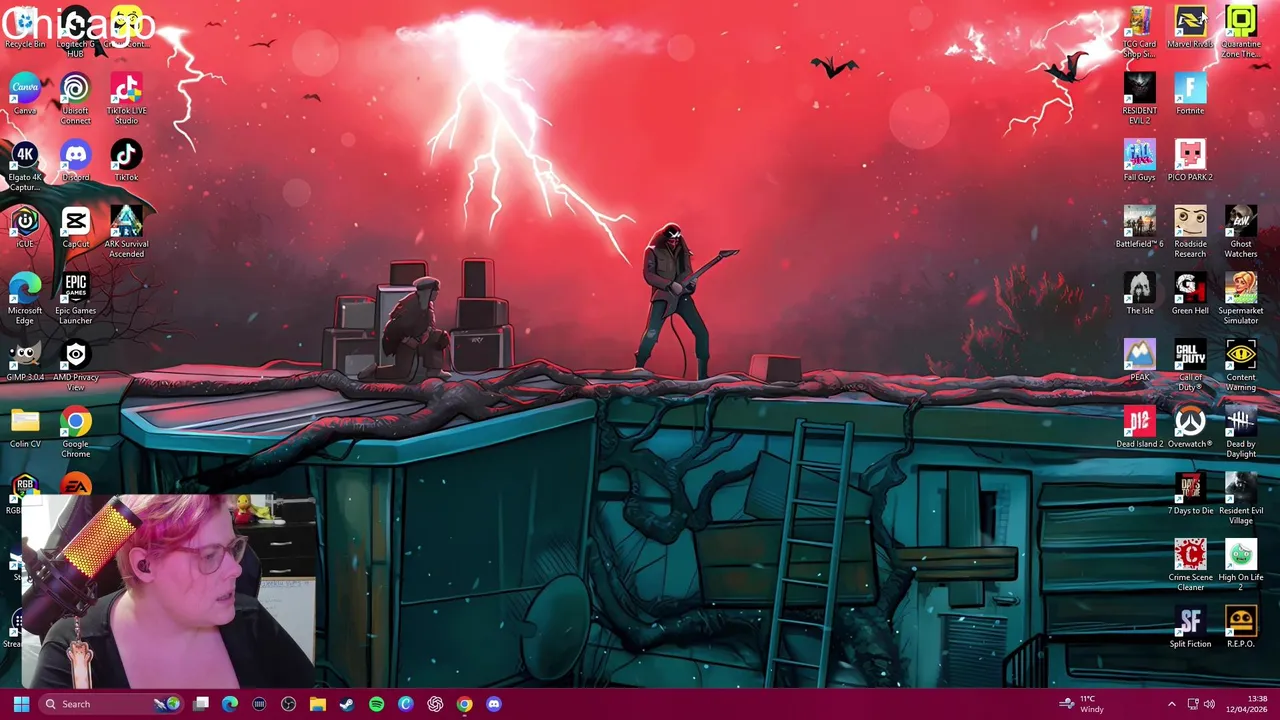The width and height of the screenshot is (1280, 720).
Task: Open the iCUE desktop shortcut
Action: pyautogui.click(x=25, y=227)
